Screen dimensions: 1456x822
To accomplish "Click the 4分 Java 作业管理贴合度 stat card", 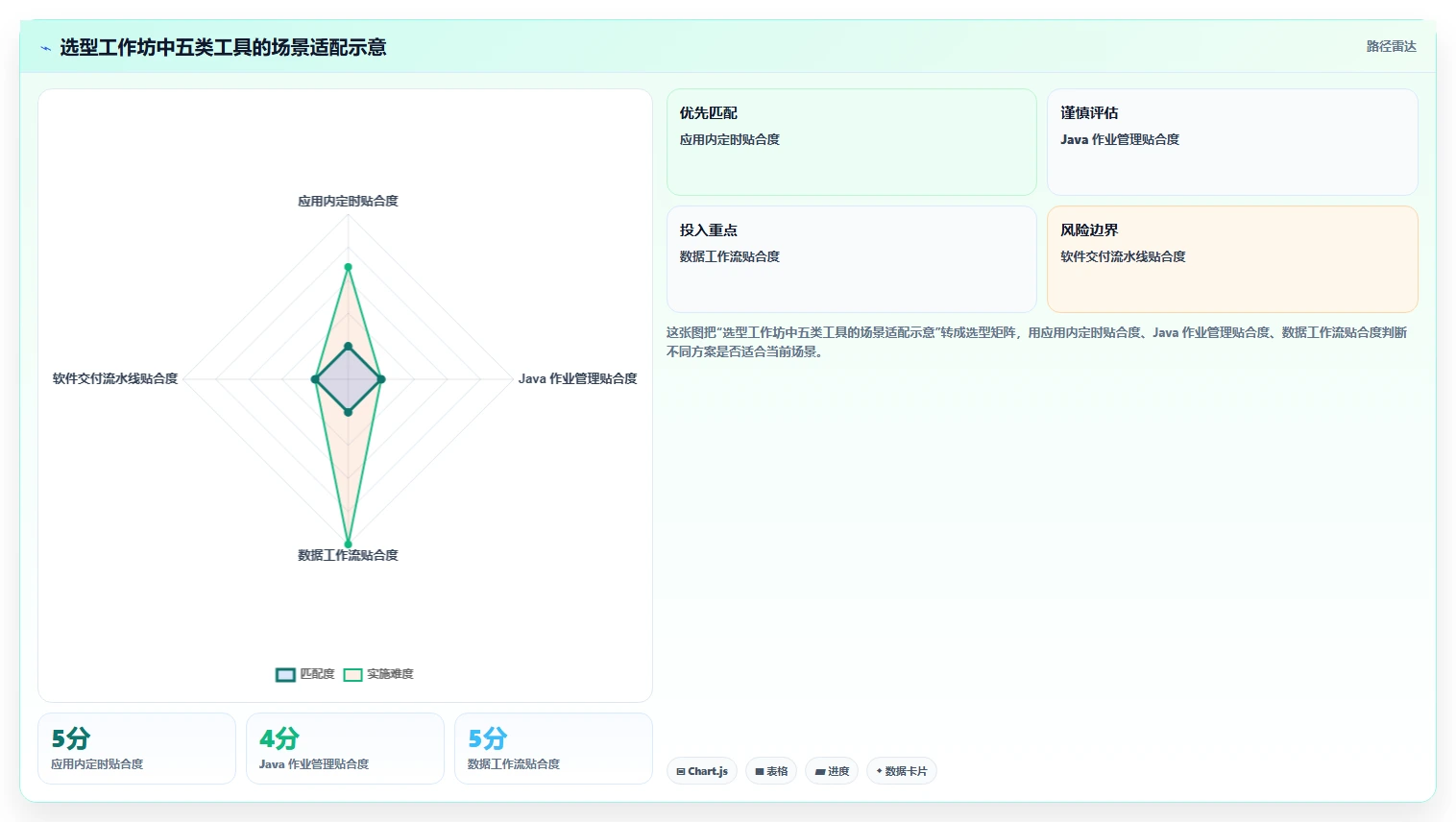I will [x=345, y=748].
